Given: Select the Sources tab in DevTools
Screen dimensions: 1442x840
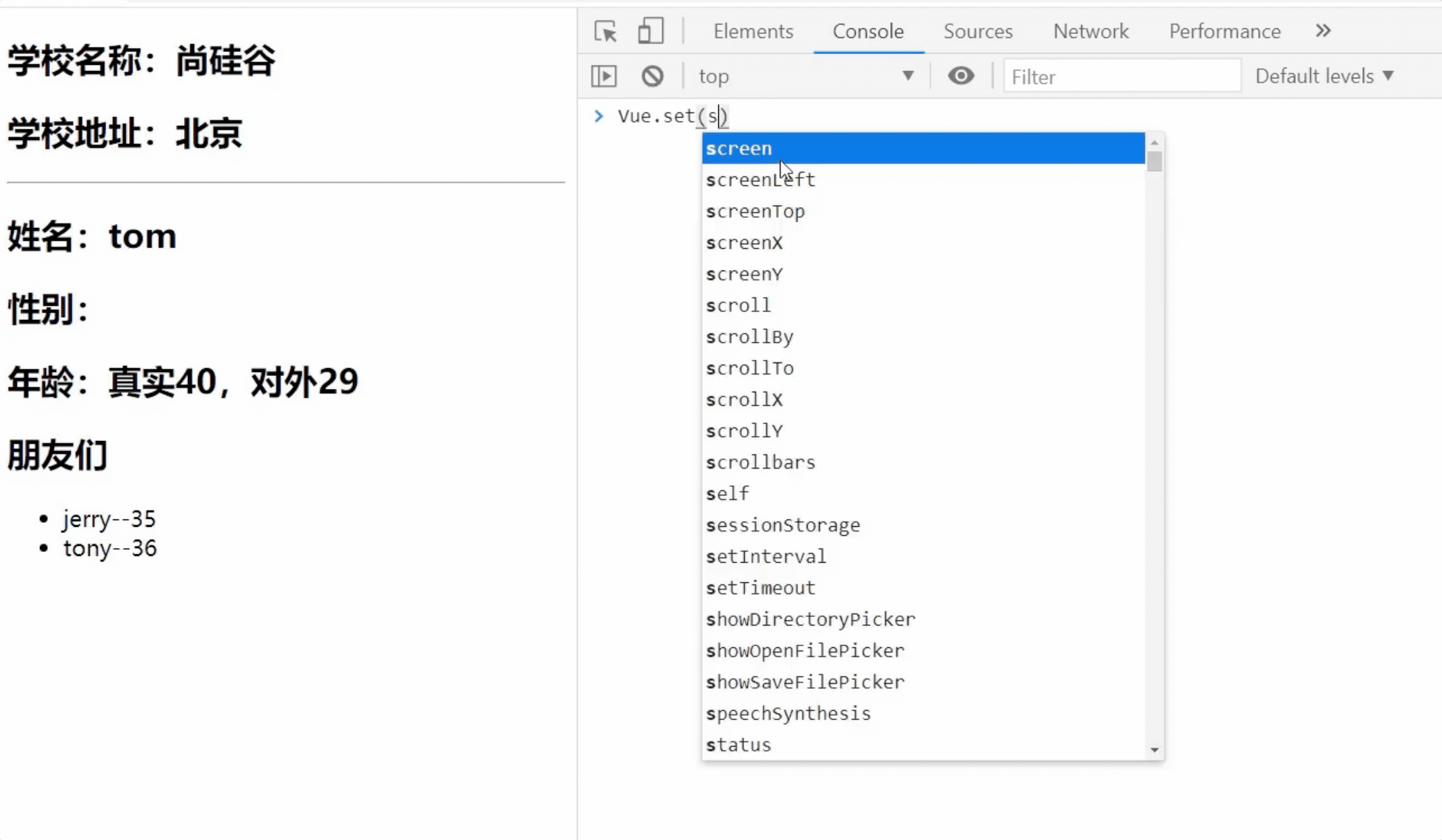Looking at the screenshot, I should [x=978, y=31].
